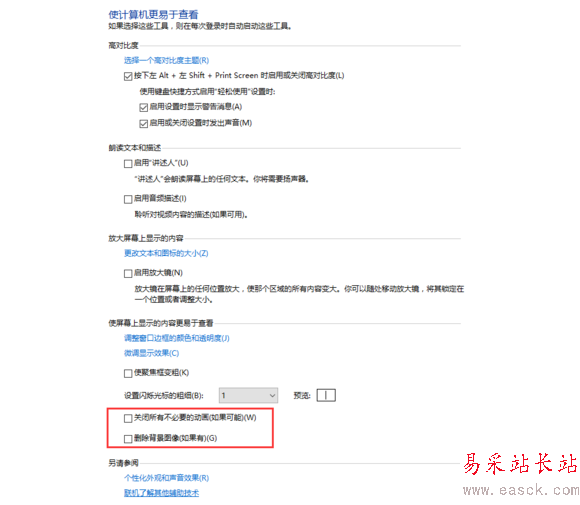The width and height of the screenshot is (580, 505).
Task: Click the 使计算机更易于查看 page heading
Action: 153,15
